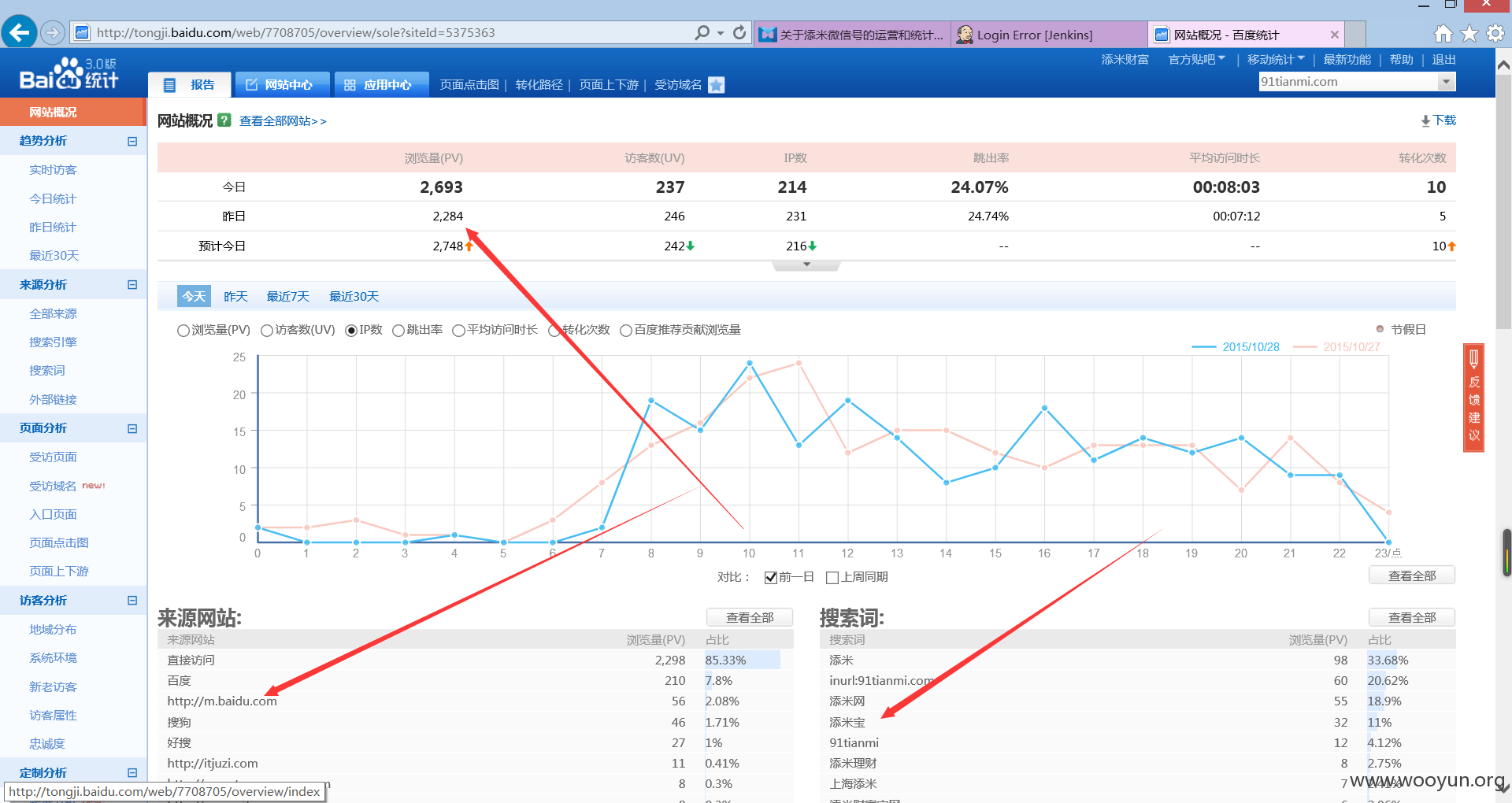This screenshot has height=803, width=1512.
Task: Toggle the 节假日 holiday legend marker
Action: click(x=1401, y=329)
